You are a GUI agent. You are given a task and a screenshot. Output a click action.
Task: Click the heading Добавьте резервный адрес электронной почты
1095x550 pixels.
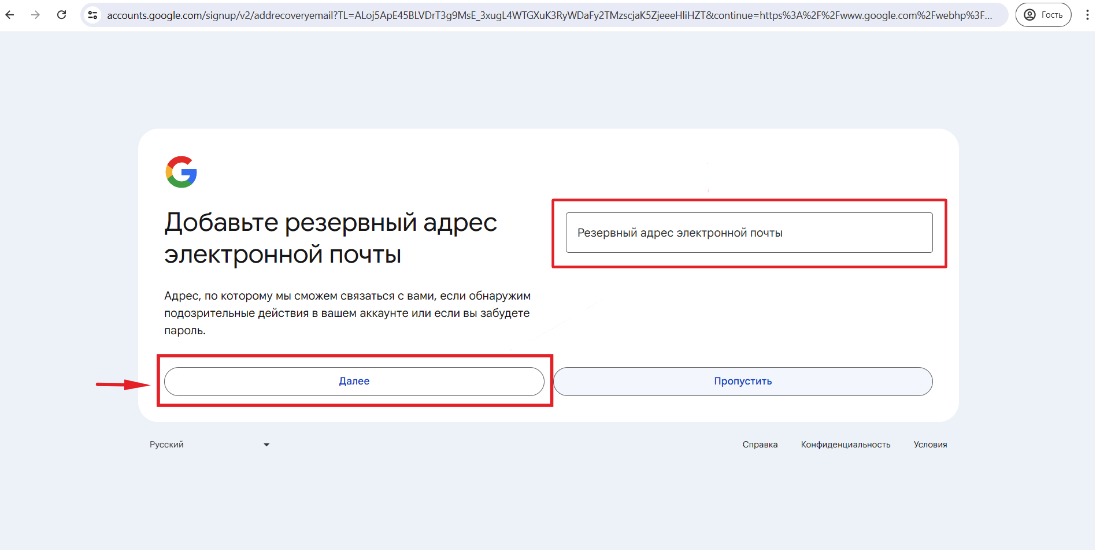point(330,239)
